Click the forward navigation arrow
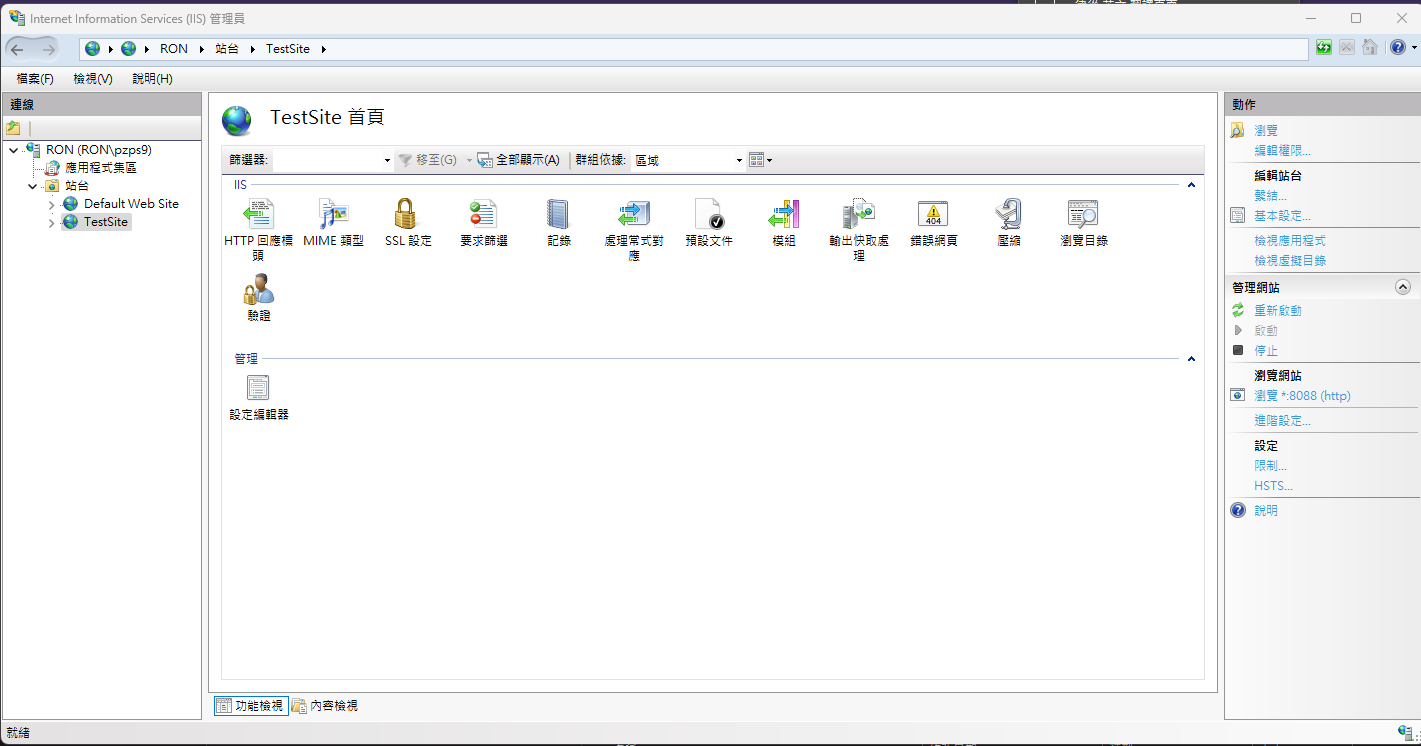Viewport: 1421px width, 746px height. pos(49,49)
